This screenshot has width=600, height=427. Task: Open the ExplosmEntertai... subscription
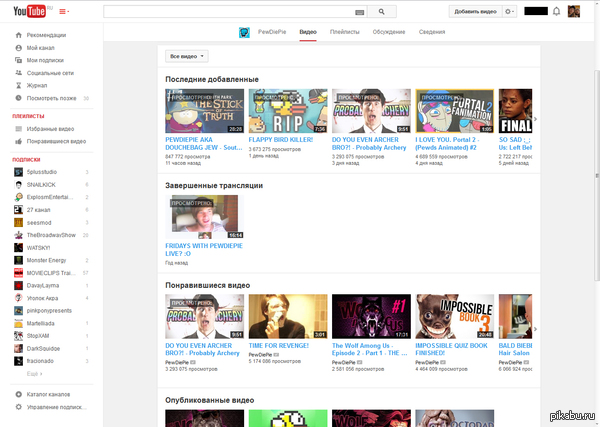point(50,197)
